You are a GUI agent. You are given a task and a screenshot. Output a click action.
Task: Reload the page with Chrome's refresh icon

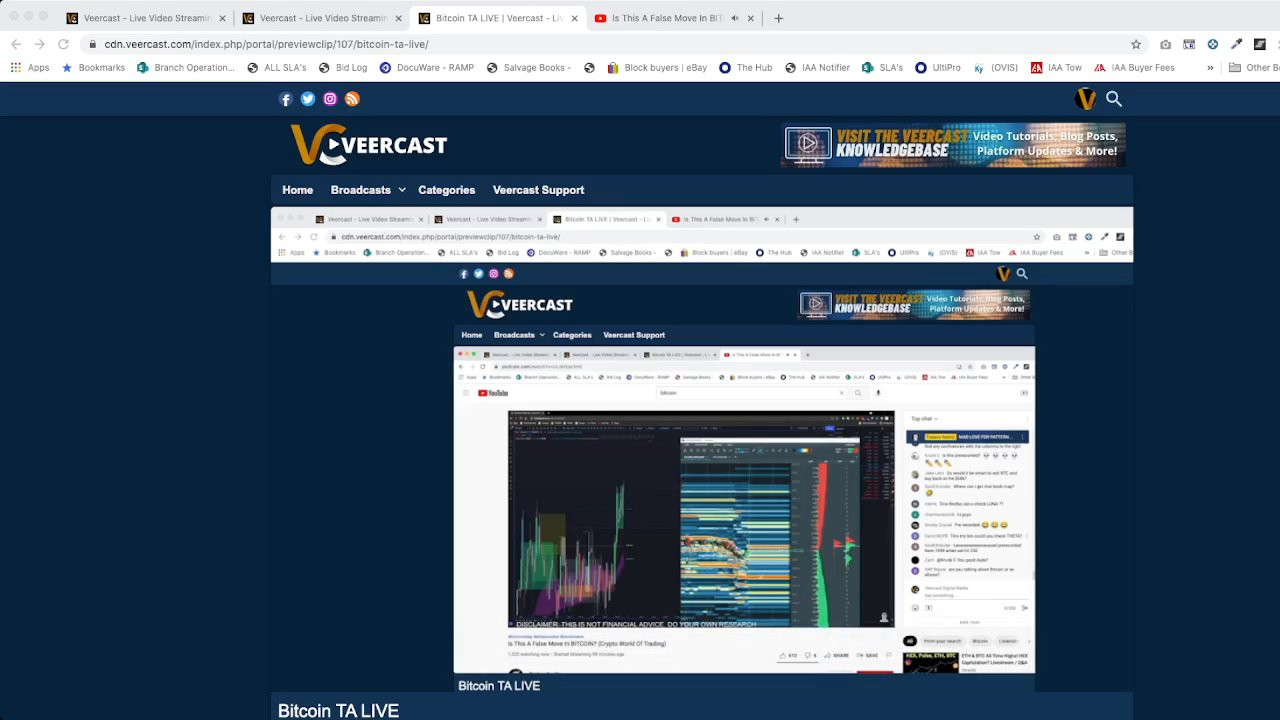pos(63,44)
